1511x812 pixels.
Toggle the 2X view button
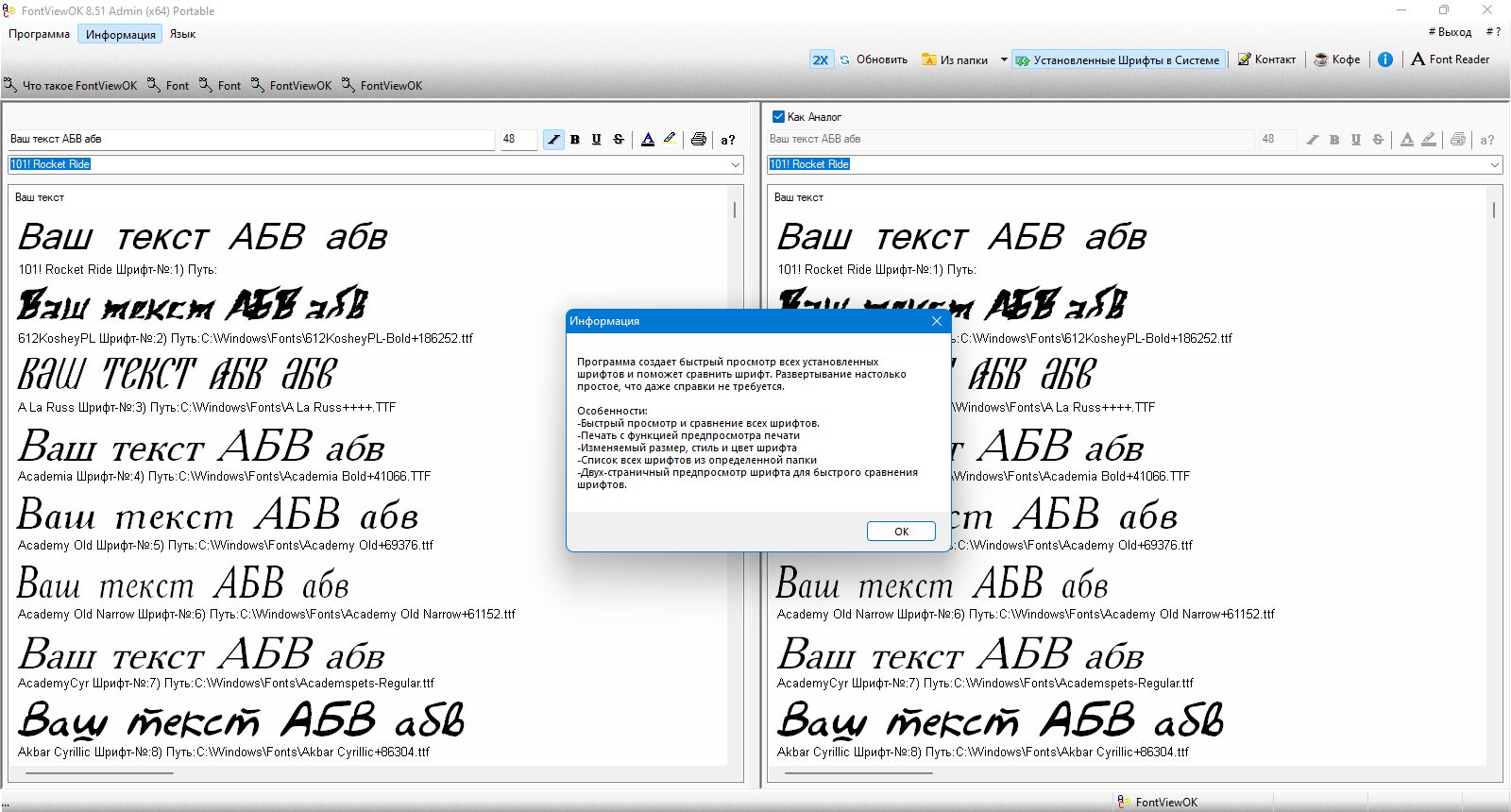(821, 59)
